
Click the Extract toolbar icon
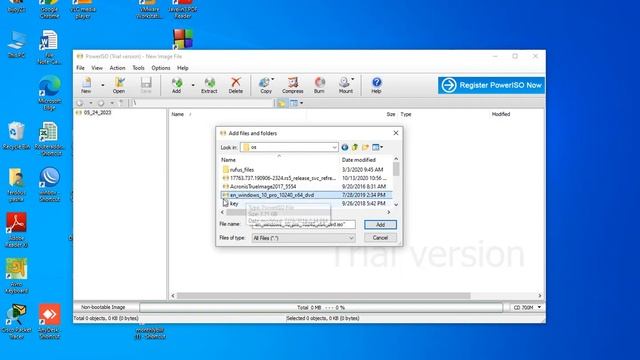(x=209, y=85)
